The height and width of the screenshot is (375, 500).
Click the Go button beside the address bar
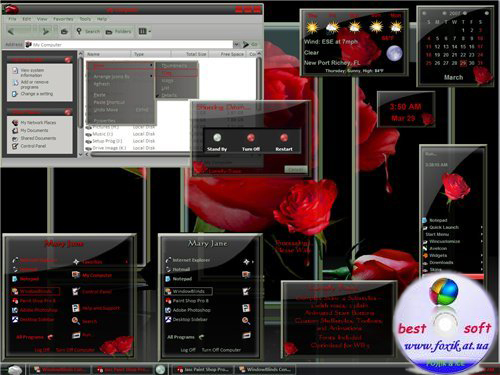250,44
